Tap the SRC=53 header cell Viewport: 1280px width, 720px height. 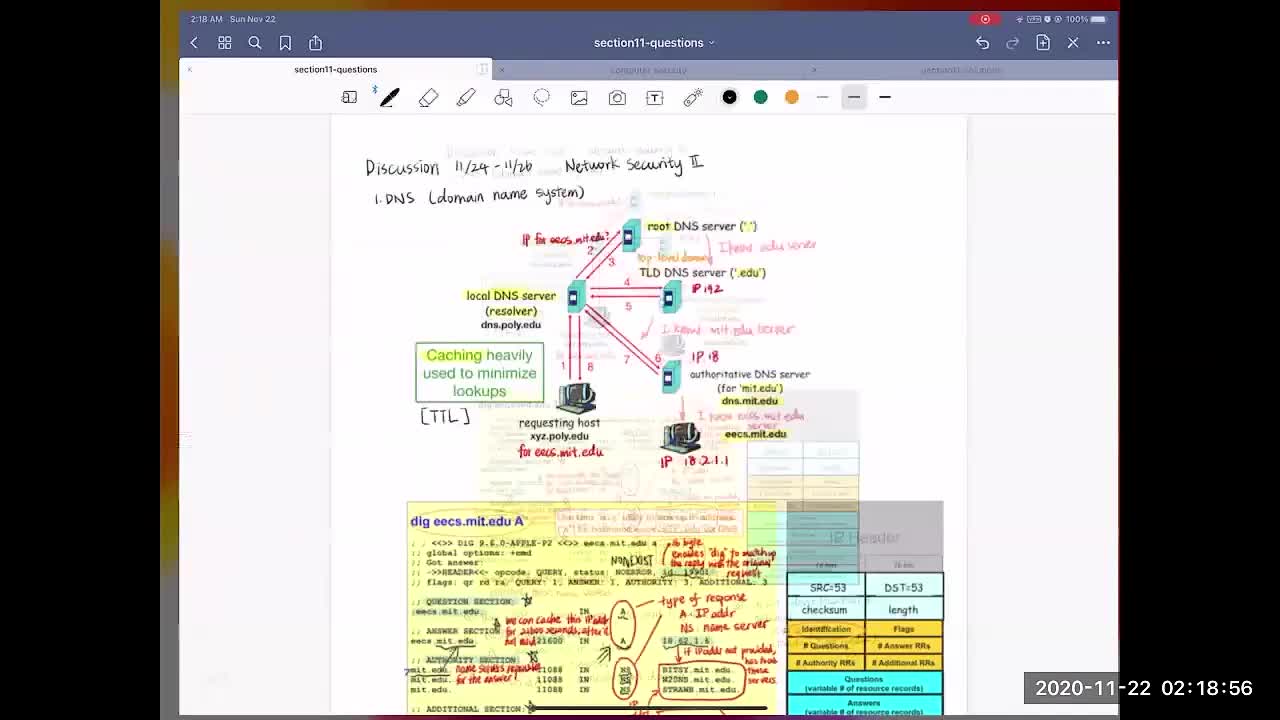(x=826, y=588)
